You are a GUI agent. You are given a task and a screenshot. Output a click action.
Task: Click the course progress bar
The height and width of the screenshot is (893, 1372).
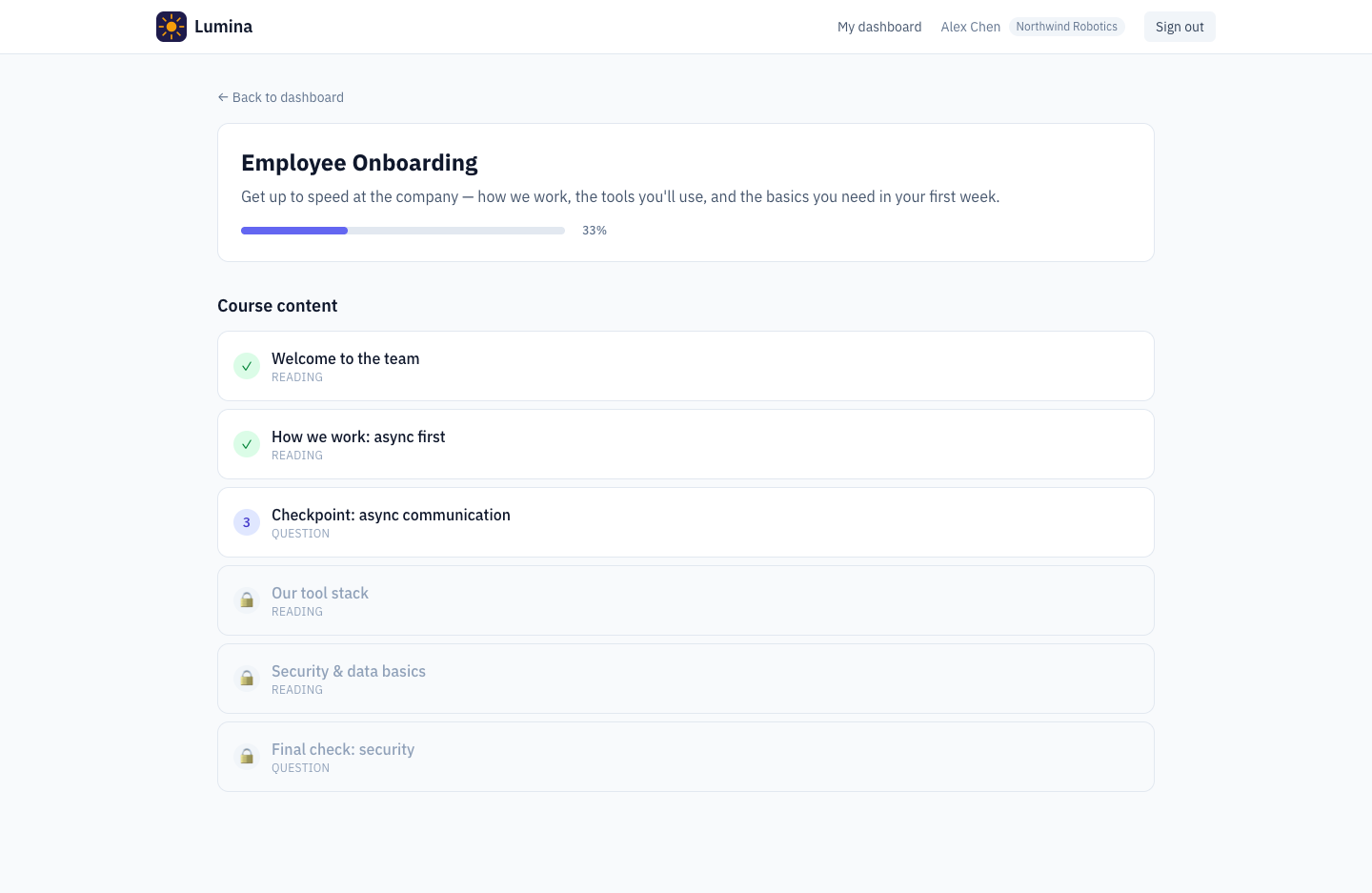tap(403, 231)
